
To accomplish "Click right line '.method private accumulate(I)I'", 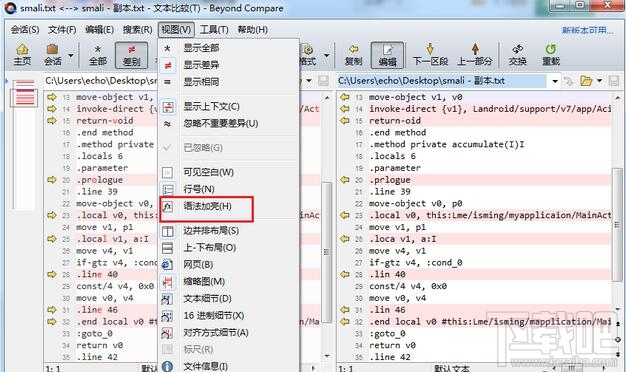I will 446,144.
